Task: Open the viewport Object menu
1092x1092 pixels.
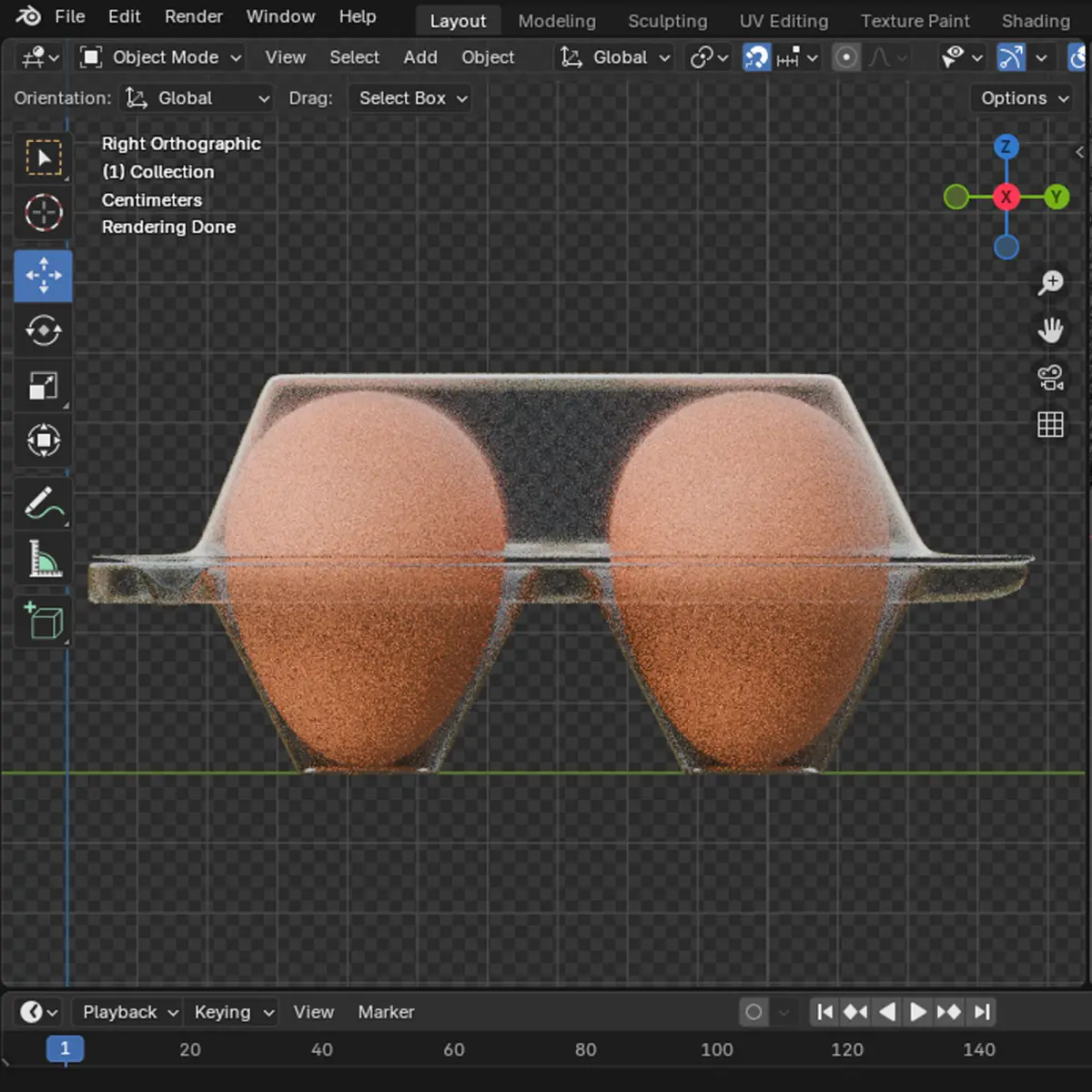Action: point(488,57)
